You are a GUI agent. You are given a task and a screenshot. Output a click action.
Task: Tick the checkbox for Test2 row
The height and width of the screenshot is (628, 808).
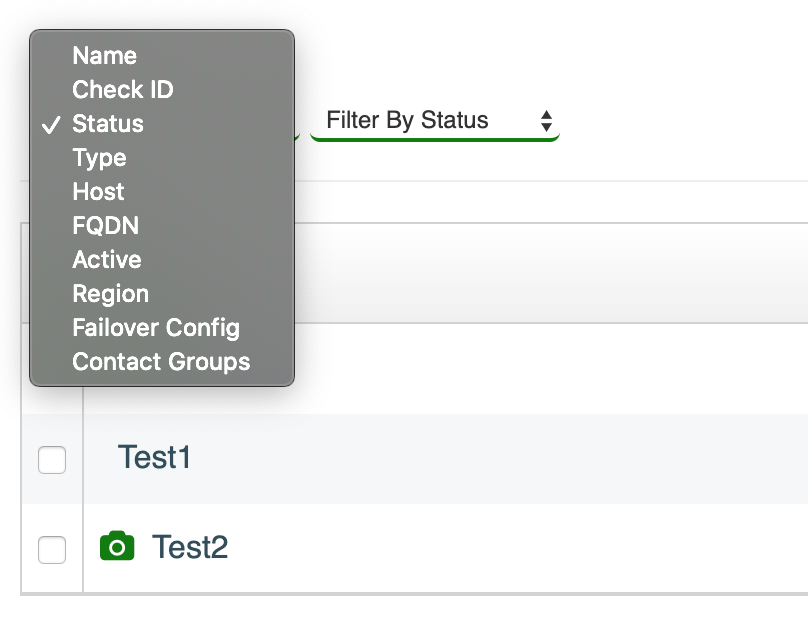pyautogui.click(x=52, y=550)
